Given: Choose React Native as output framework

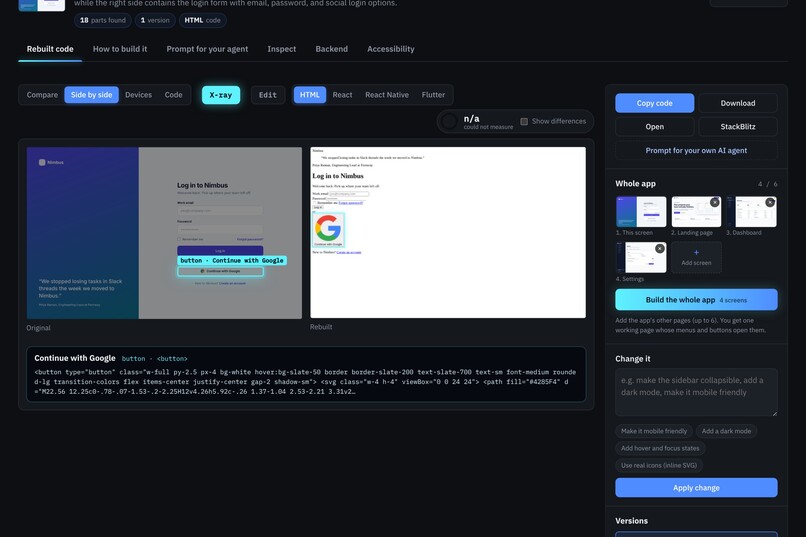Looking at the screenshot, I should point(387,95).
